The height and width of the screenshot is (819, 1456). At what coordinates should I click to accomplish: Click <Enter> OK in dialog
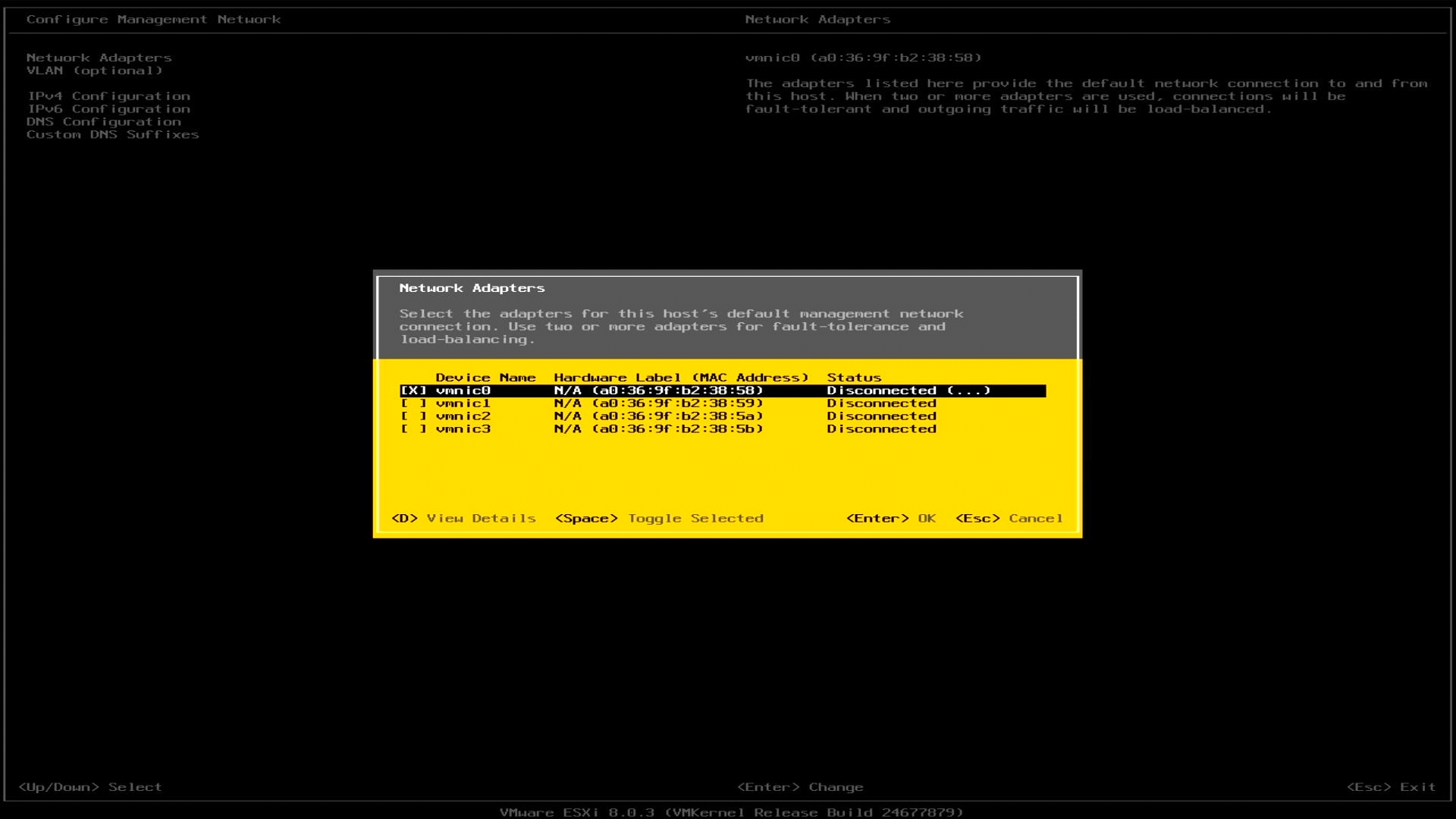[x=891, y=519]
